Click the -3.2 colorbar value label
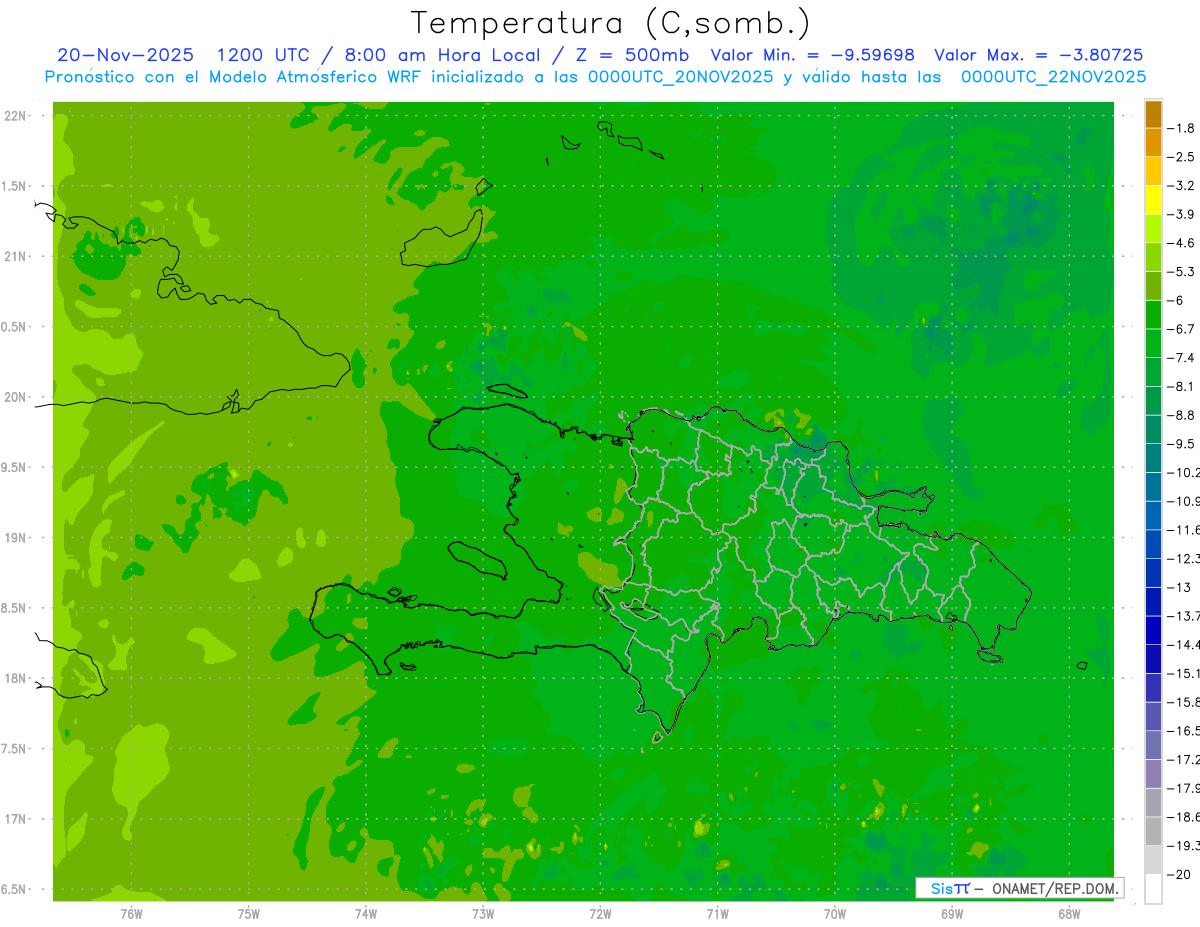This screenshot has width=1200, height=927. click(1183, 186)
